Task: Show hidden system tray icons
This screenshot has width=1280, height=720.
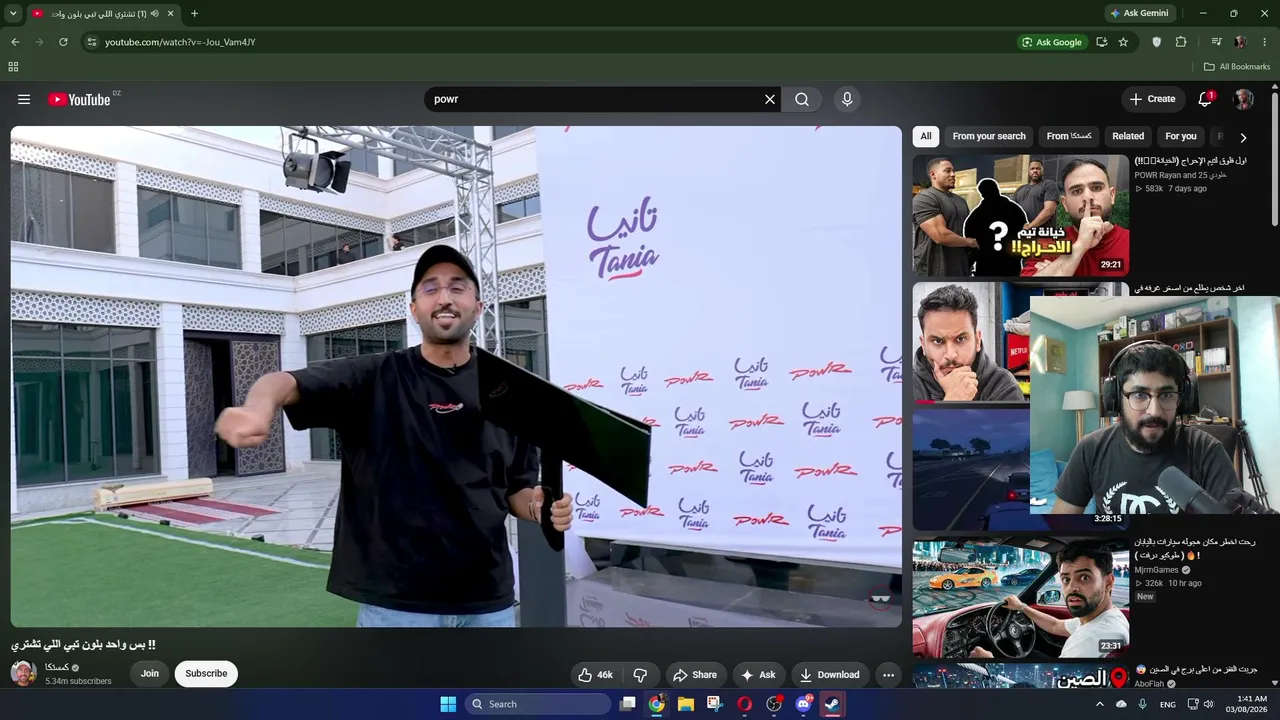Action: coord(1100,704)
